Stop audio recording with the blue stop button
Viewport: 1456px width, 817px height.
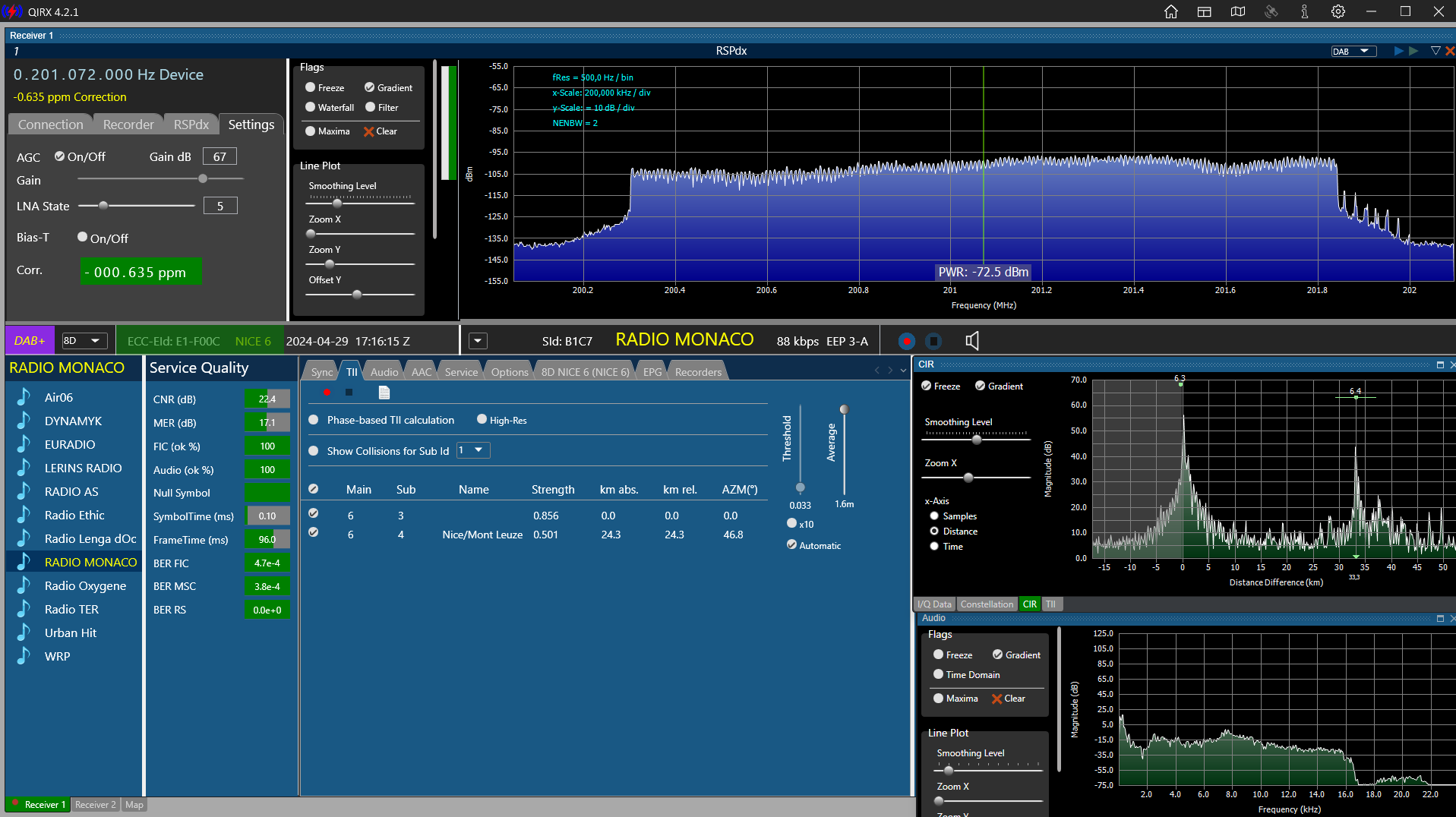[x=934, y=341]
